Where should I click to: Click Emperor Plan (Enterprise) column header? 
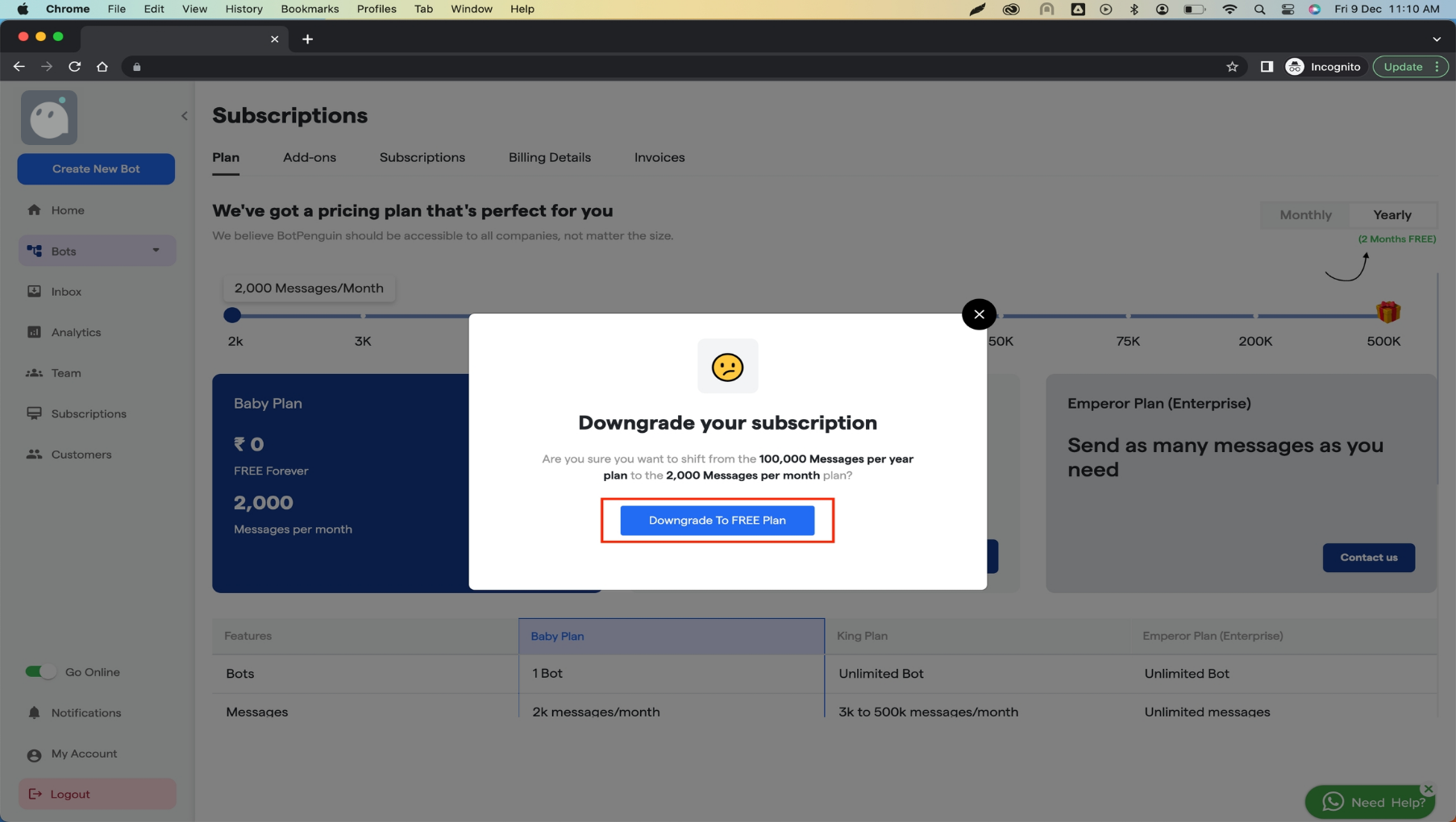pyautogui.click(x=1283, y=636)
